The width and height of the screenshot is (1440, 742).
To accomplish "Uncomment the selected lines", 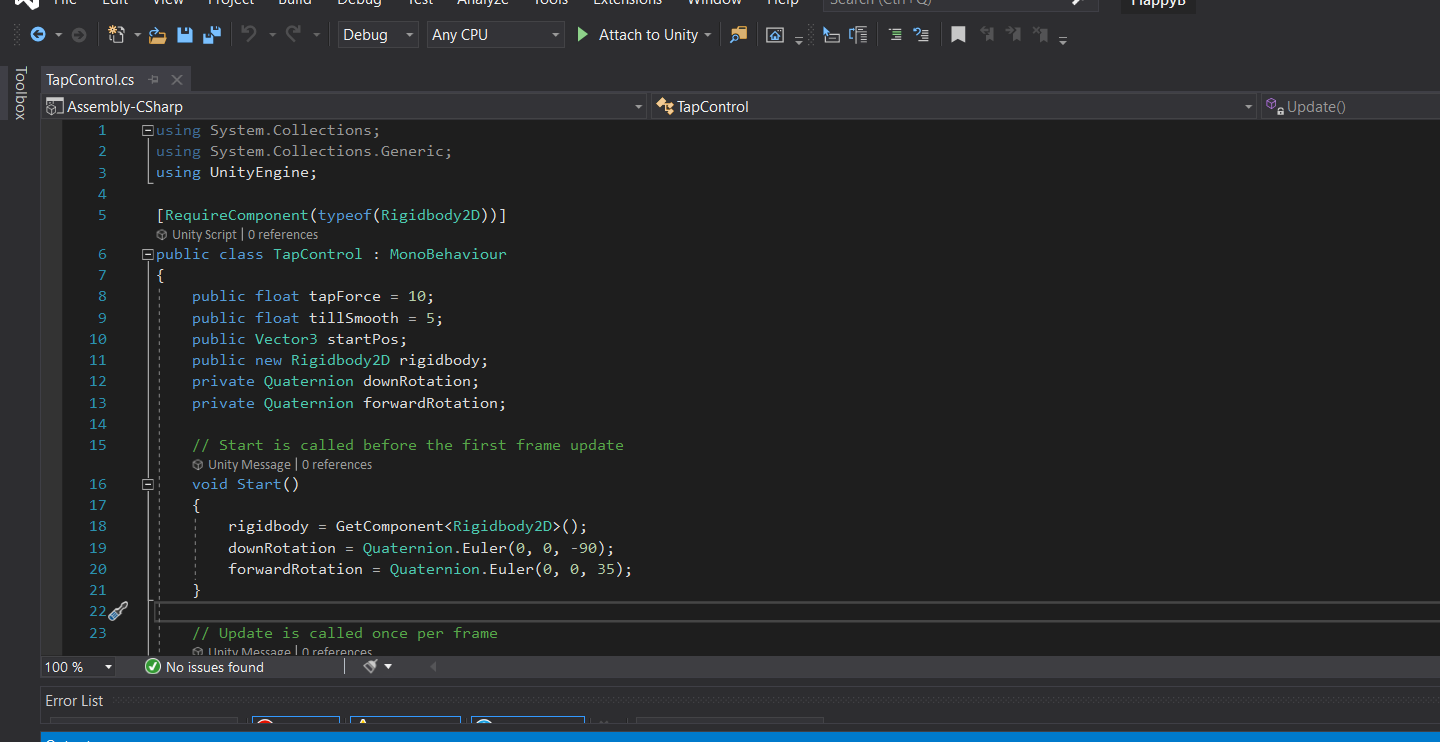I will (922, 35).
